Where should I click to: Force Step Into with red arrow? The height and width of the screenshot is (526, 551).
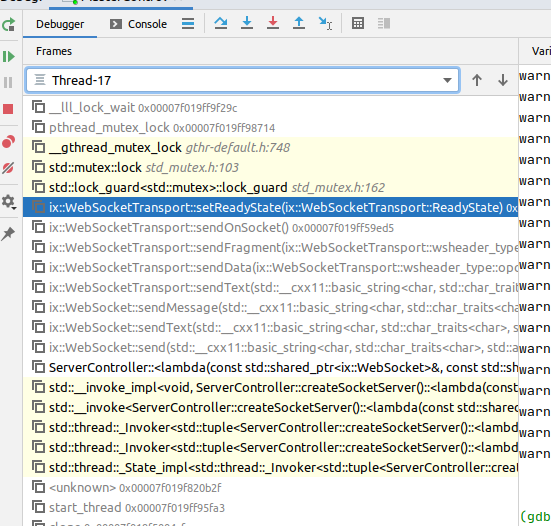[x=273, y=23]
